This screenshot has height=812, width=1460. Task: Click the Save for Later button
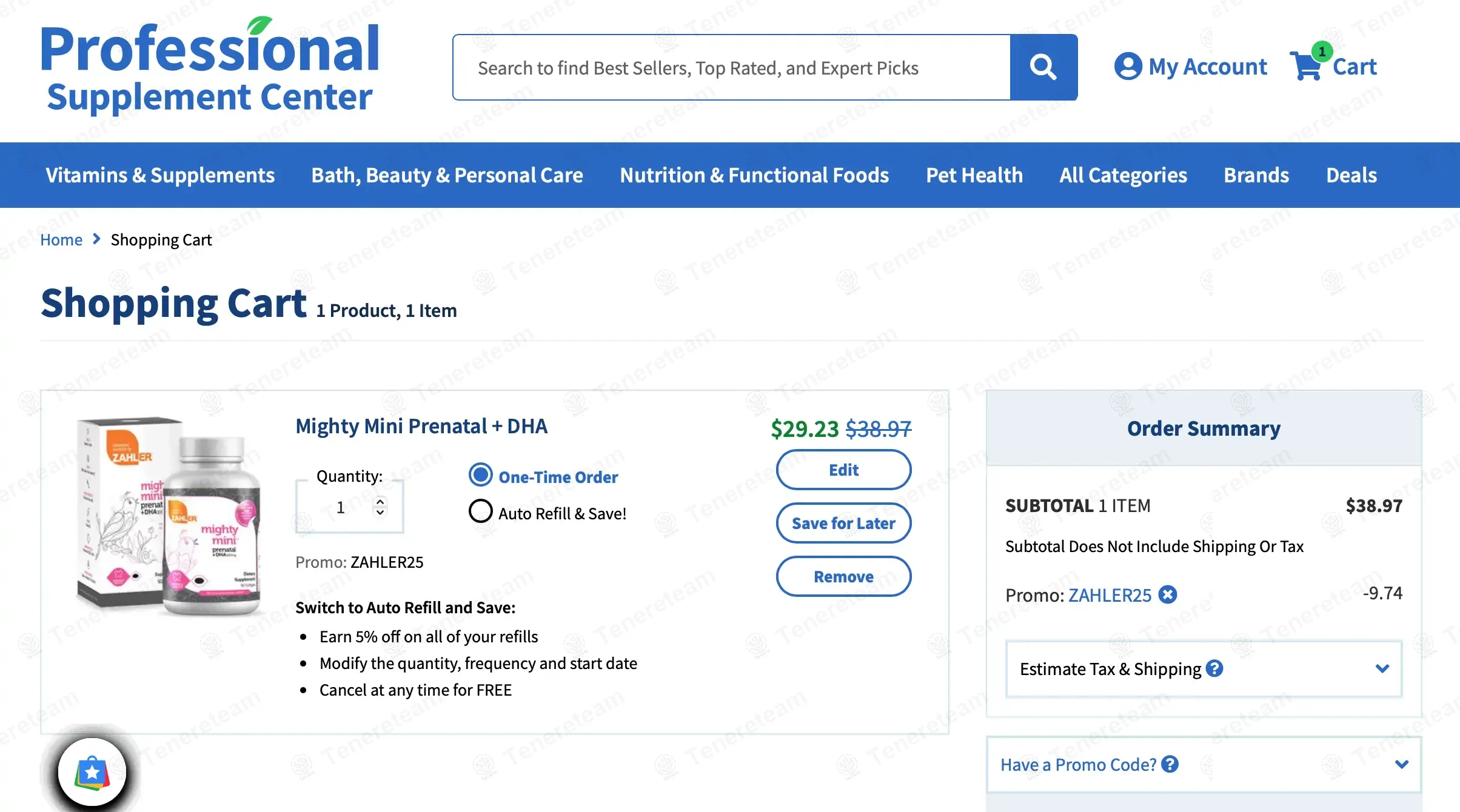tap(843, 523)
